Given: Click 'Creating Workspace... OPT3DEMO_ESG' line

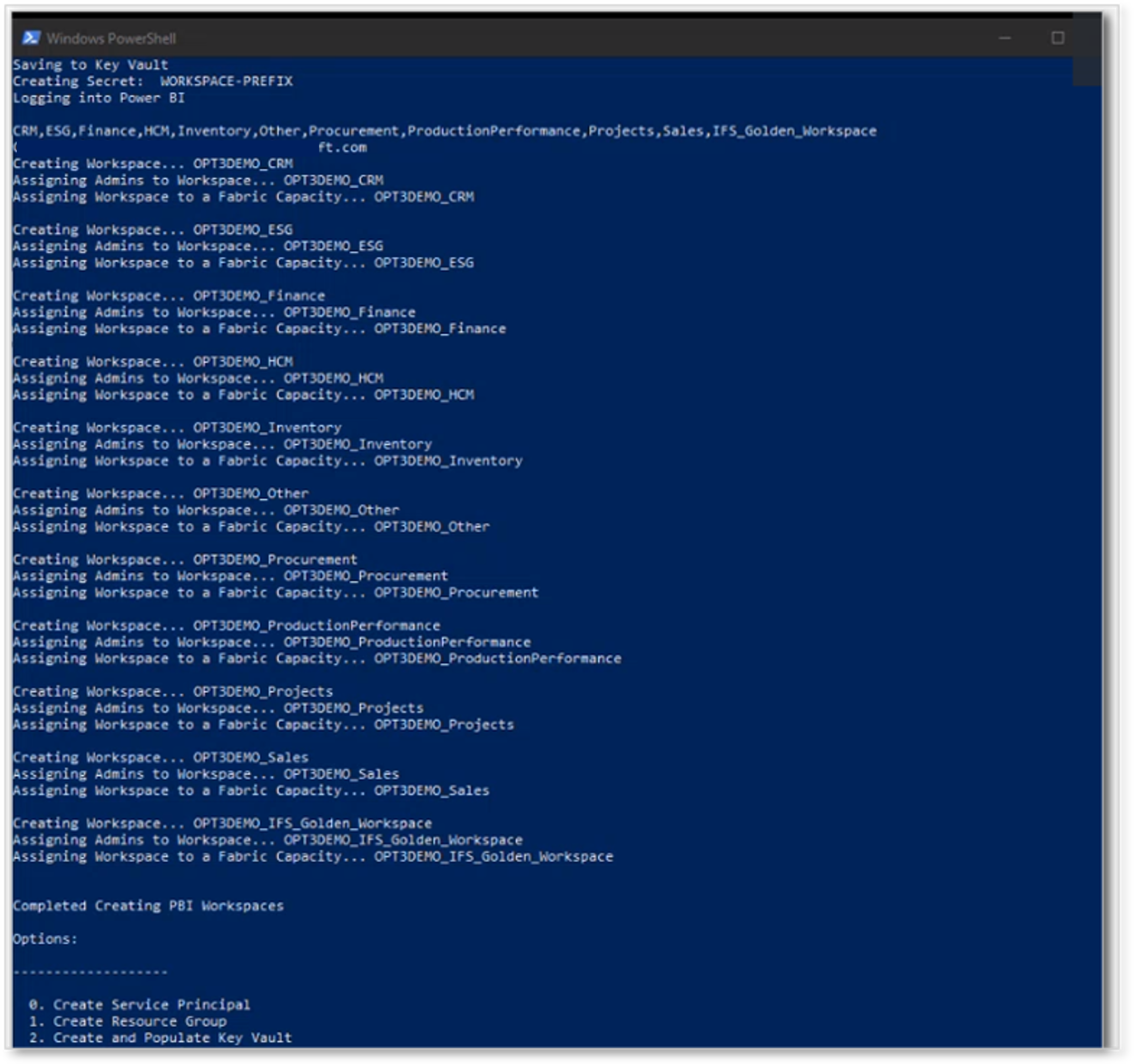Looking at the screenshot, I should [153, 230].
